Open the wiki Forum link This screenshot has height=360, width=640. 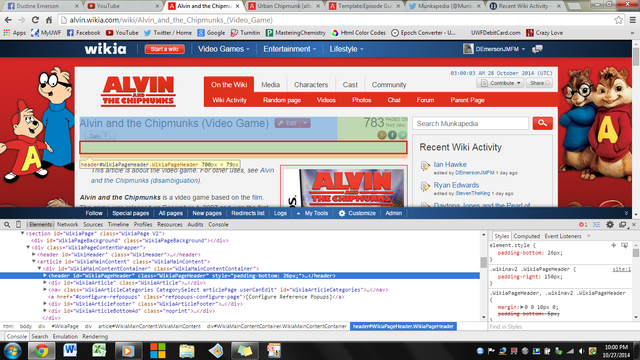425,100
